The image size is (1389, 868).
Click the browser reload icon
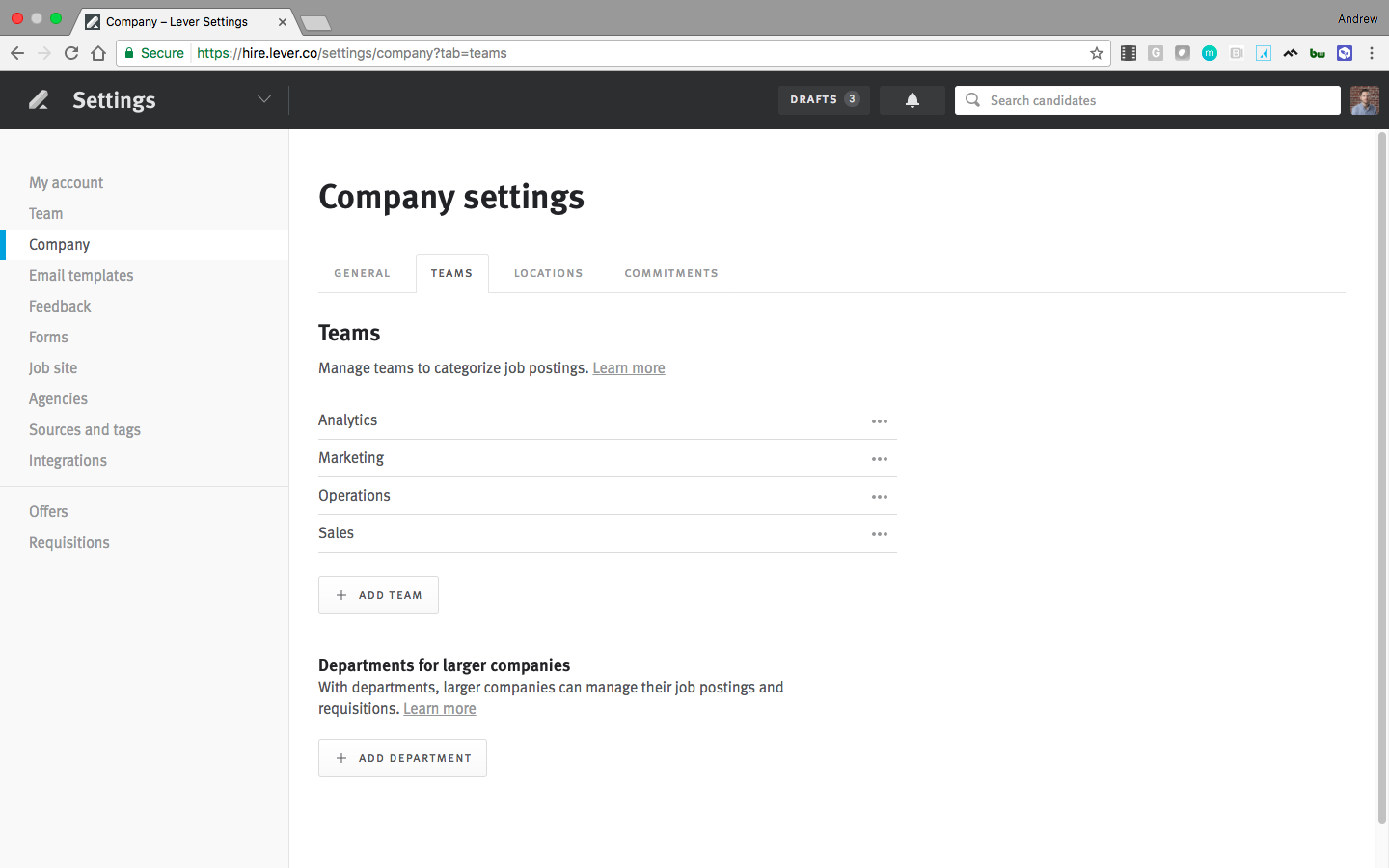[x=71, y=53]
